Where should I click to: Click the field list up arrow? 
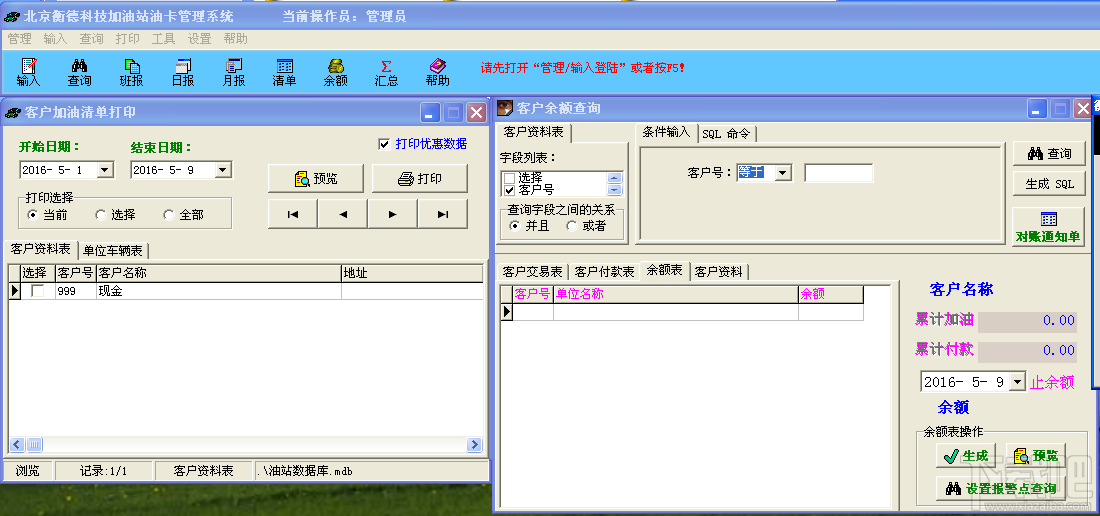pos(615,178)
